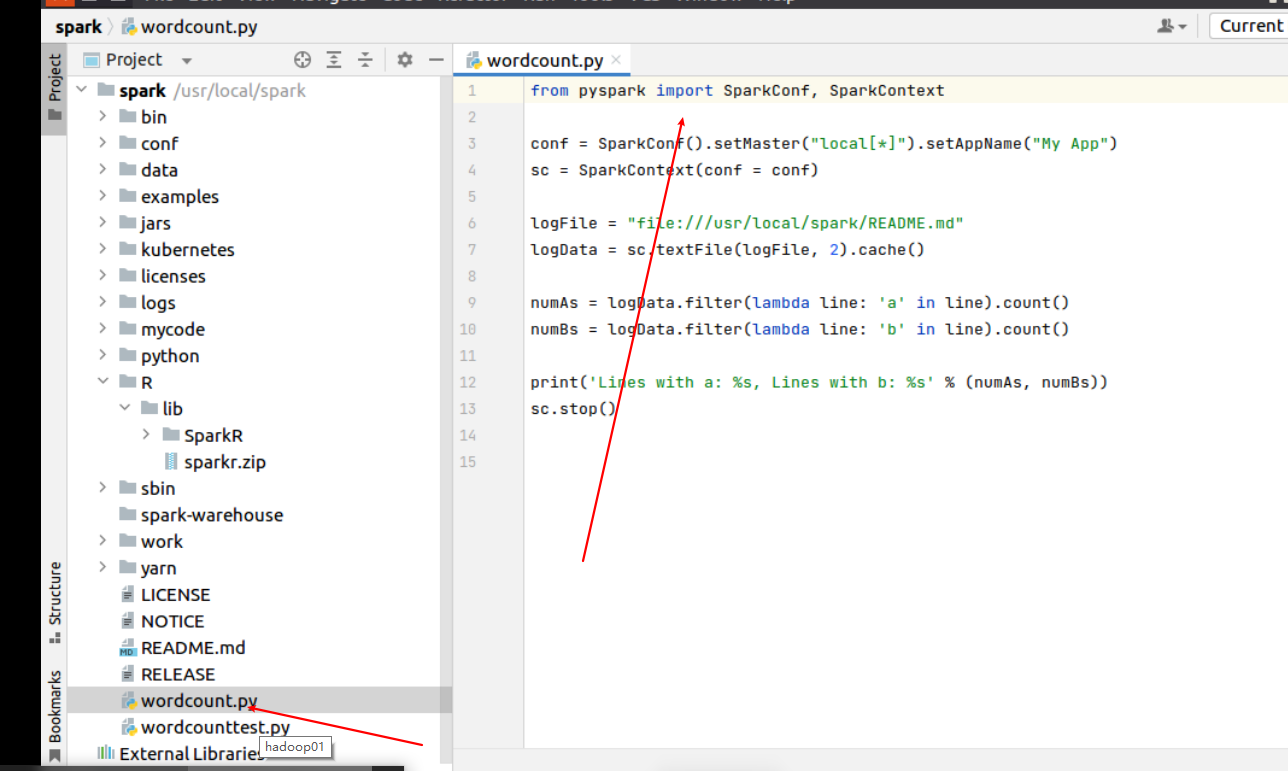Open the Current run configuration dropdown
The image size is (1288, 771).
tap(1248, 26)
